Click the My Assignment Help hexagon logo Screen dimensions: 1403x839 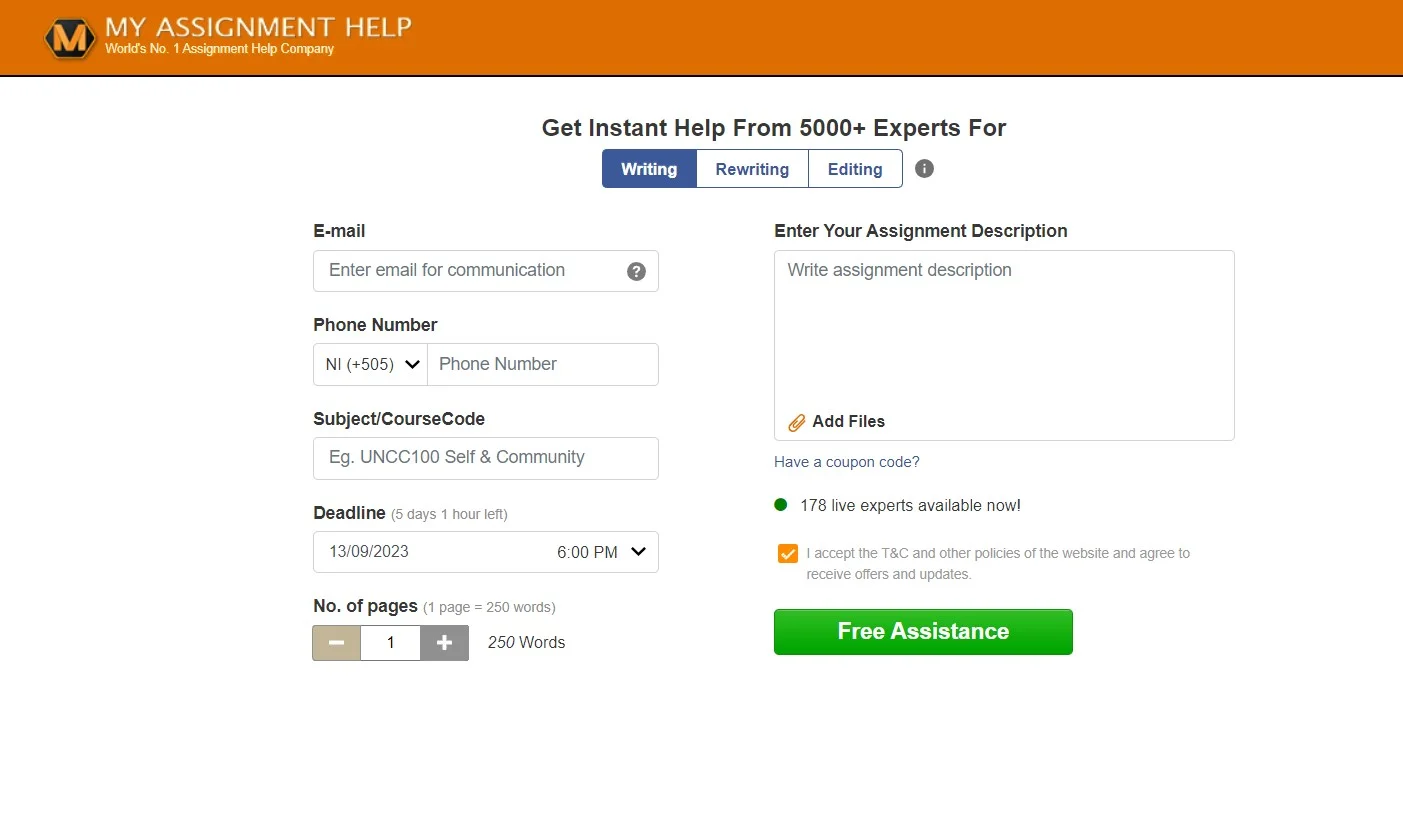click(70, 38)
